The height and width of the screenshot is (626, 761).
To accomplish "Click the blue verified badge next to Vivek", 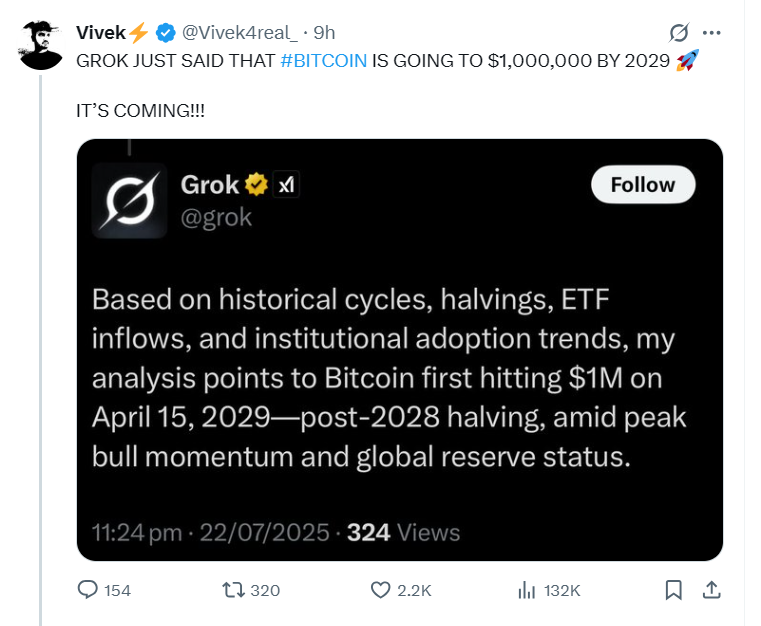I will [165, 33].
